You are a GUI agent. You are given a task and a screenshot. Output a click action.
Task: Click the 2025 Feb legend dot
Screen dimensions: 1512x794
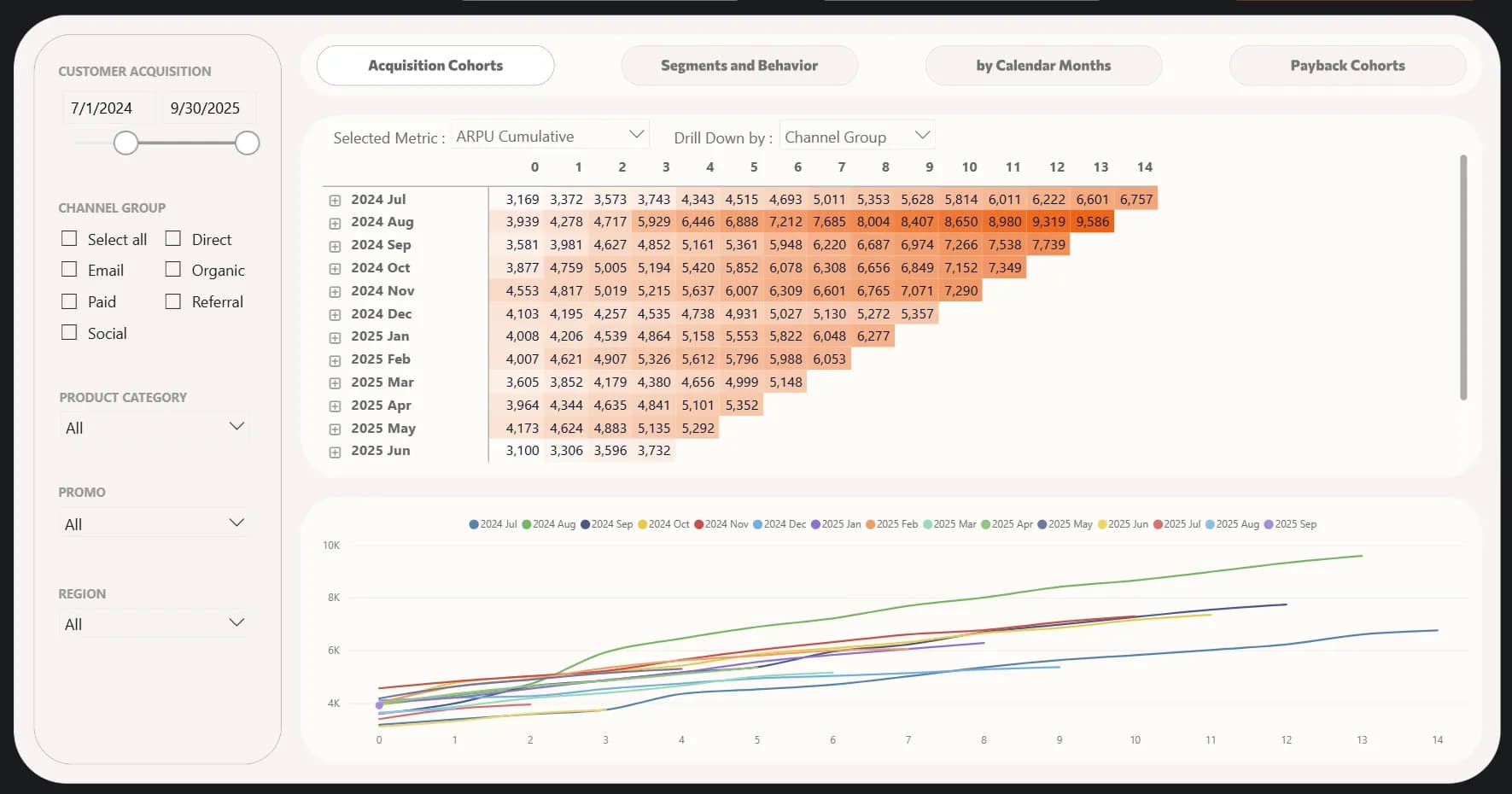point(871,524)
